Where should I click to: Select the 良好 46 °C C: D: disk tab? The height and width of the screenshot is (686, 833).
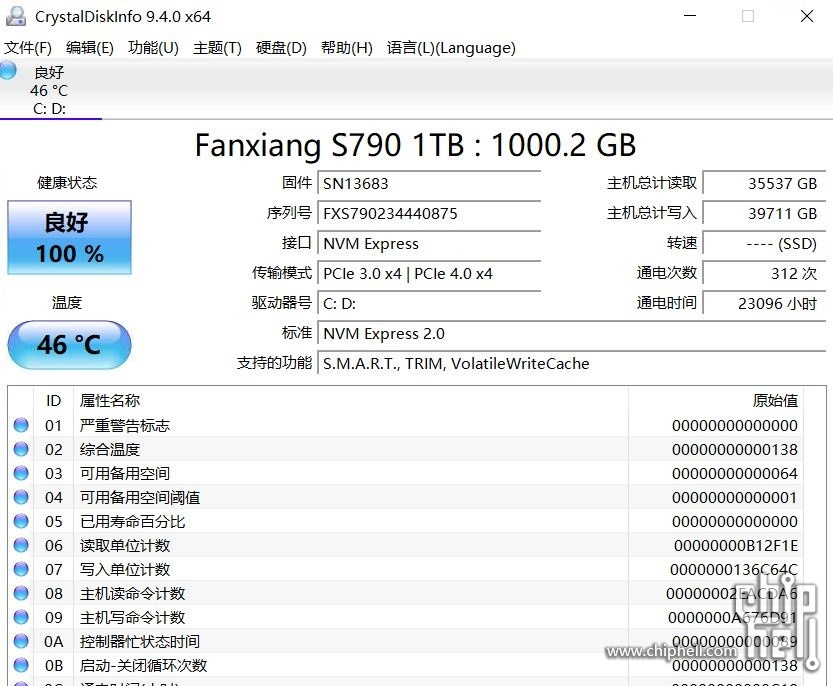pyautogui.click(x=50, y=89)
